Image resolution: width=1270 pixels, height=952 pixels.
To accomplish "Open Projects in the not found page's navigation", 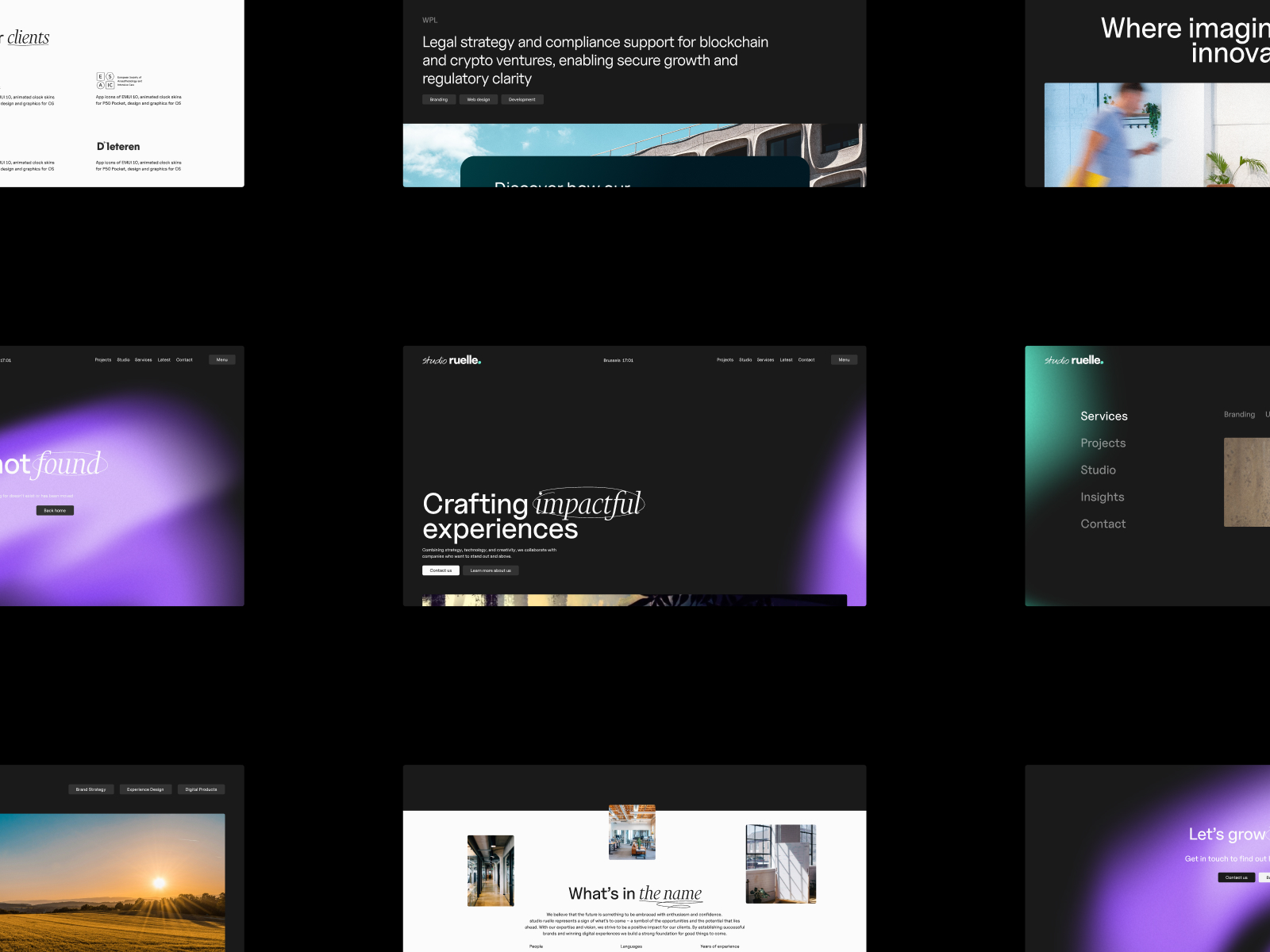I will (103, 360).
